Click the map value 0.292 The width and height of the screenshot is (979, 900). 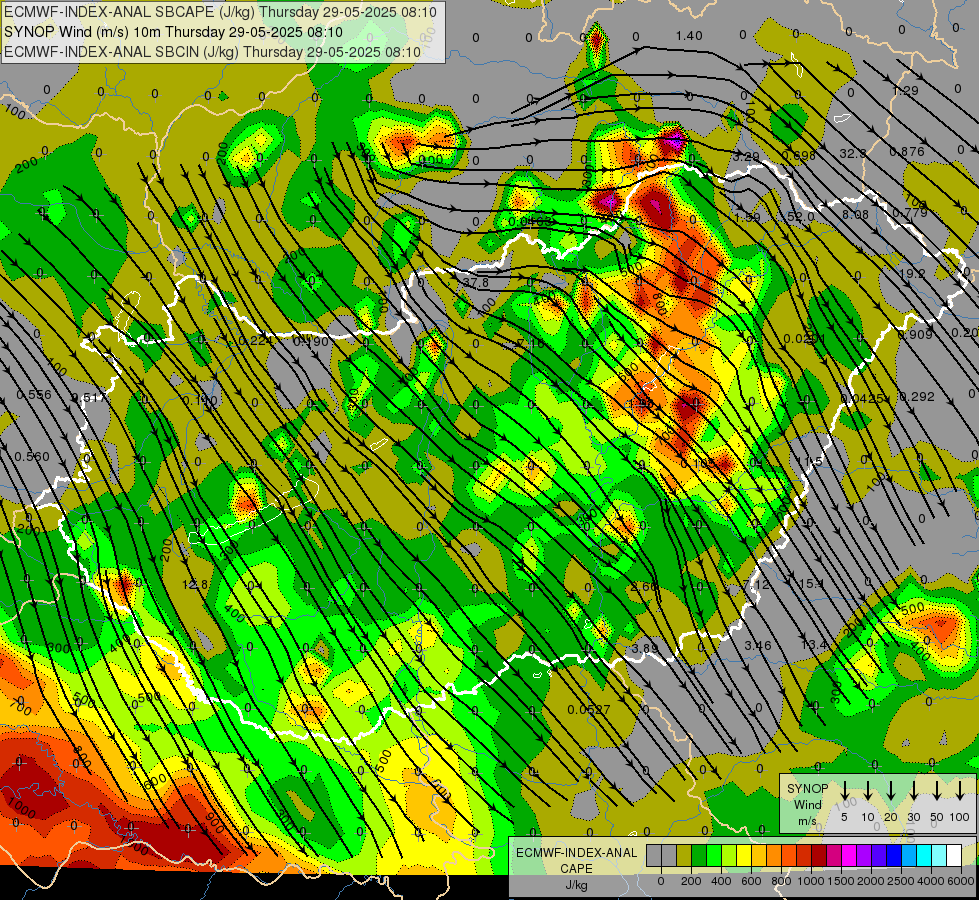pos(917,396)
